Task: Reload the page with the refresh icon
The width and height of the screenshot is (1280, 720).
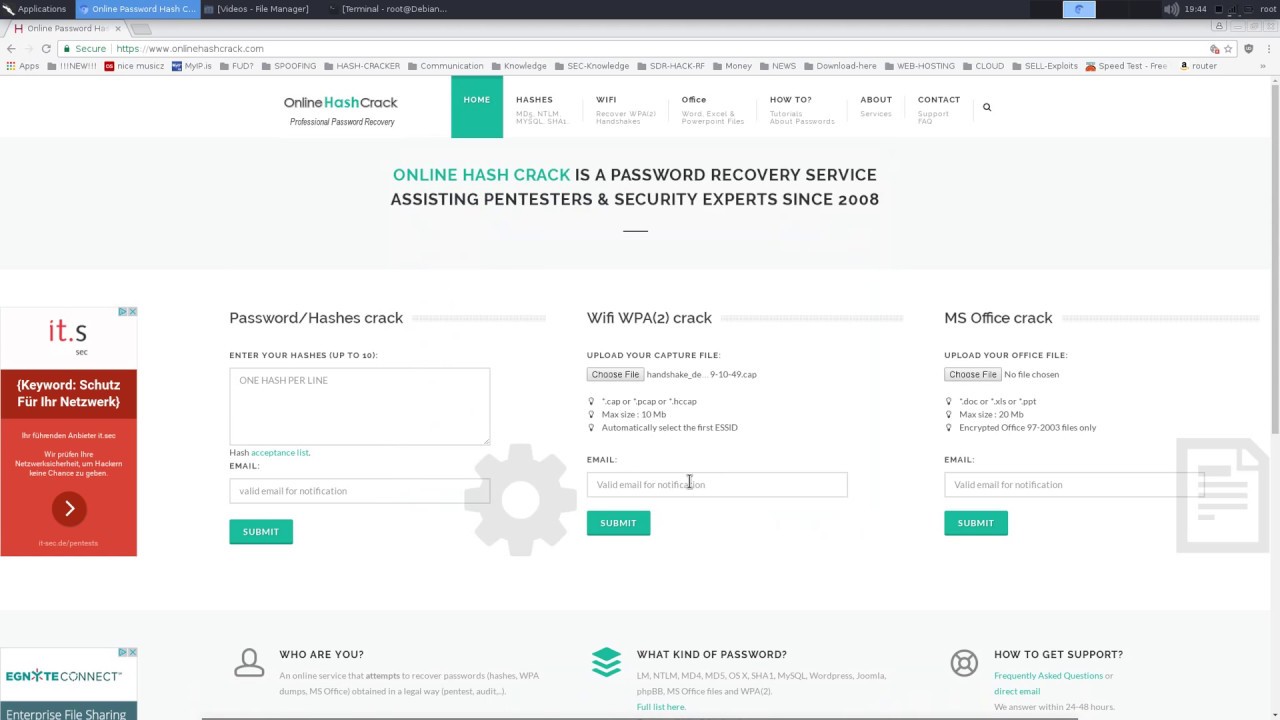Action: [x=46, y=48]
